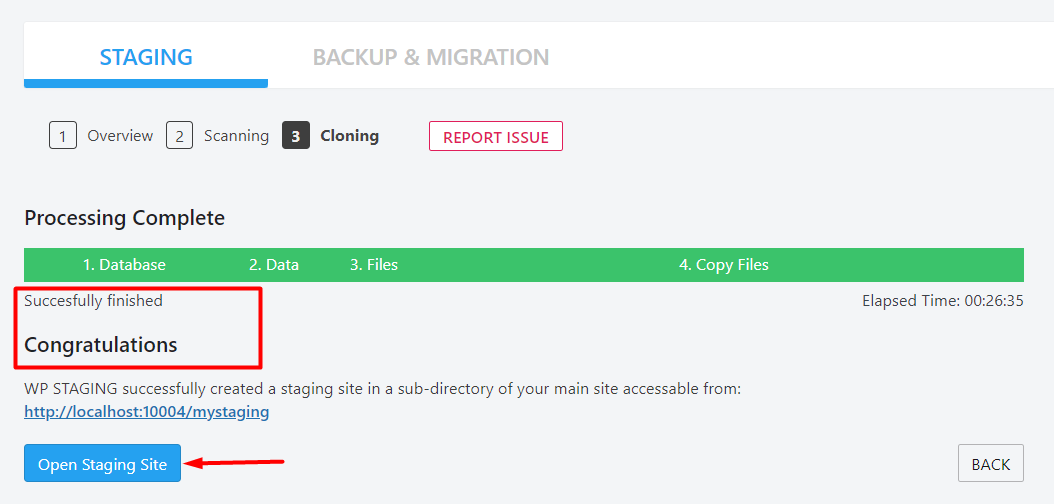Click the step 1 number badge
1054x504 pixels.
pos(63,136)
